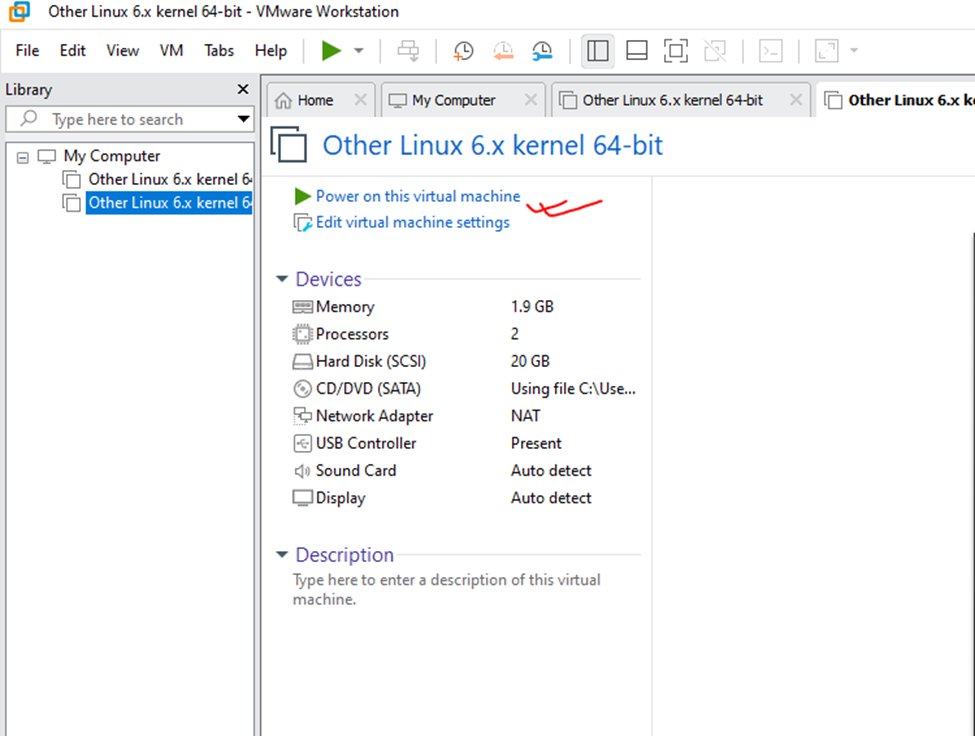Open the Help menu
Screen dimensions: 975x736
pyautogui.click(x=270, y=50)
